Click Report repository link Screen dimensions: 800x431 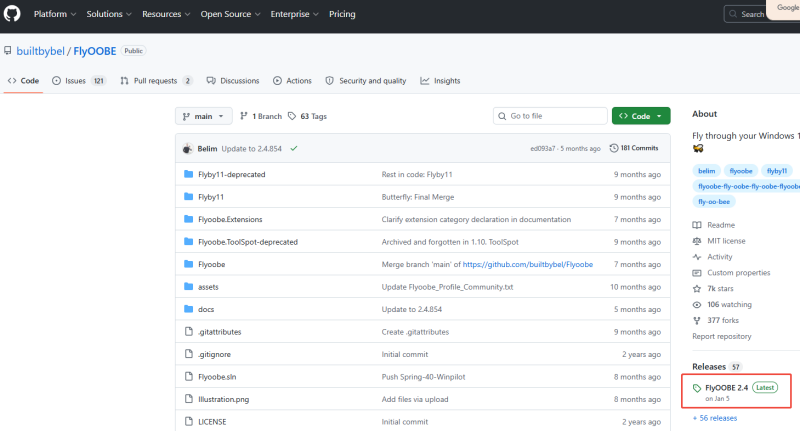point(721,336)
